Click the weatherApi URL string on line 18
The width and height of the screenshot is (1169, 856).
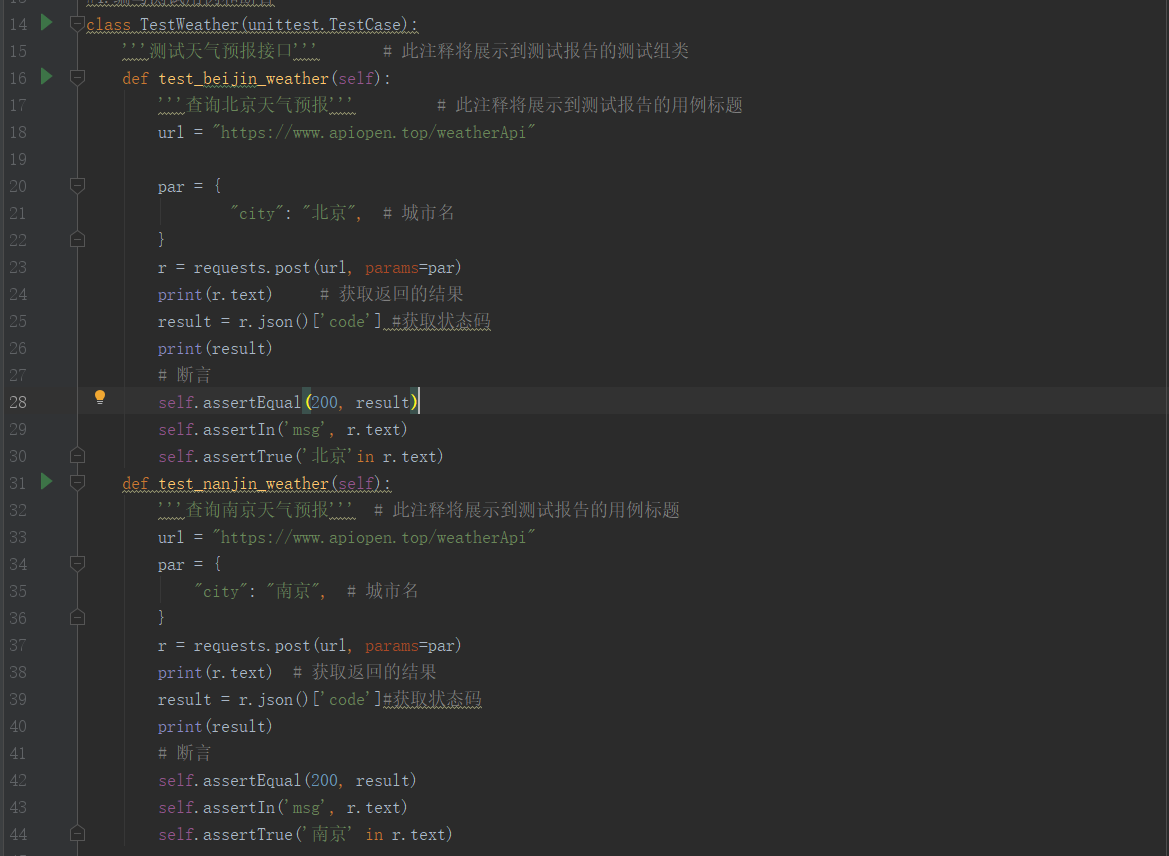tap(374, 133)
